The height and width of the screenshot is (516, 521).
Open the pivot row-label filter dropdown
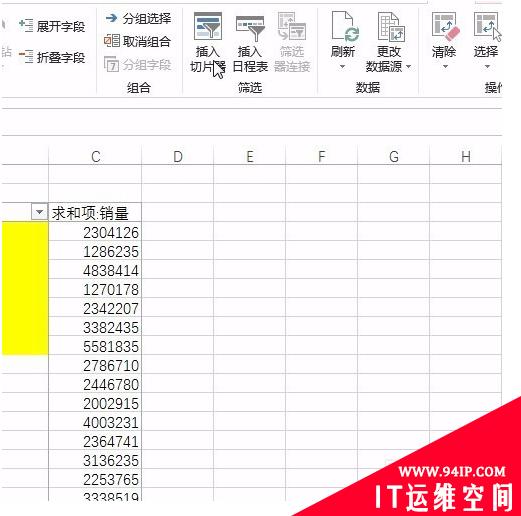pos(39,212)
